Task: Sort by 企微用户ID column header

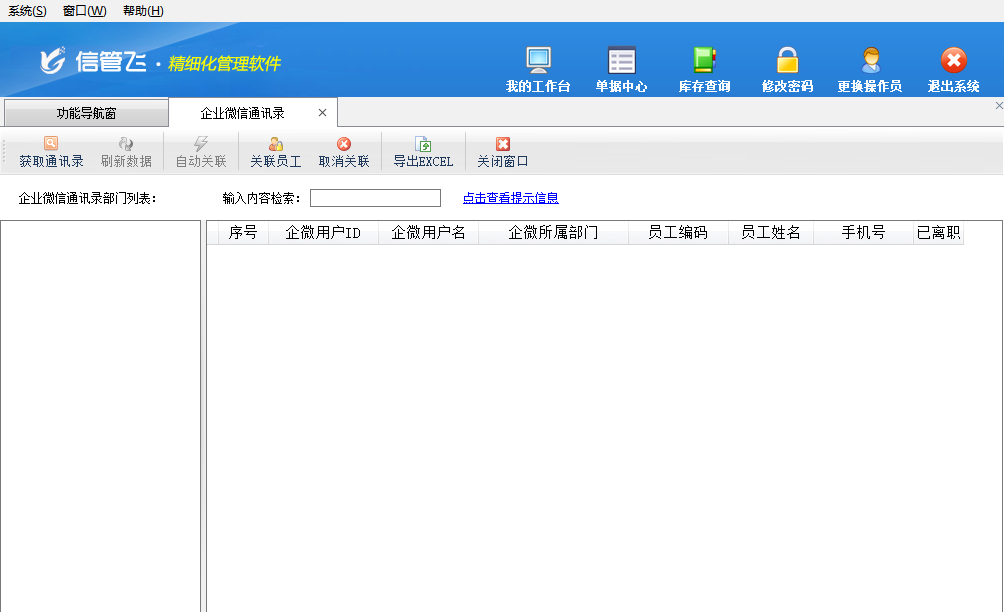Action: [x=323, y=233]
